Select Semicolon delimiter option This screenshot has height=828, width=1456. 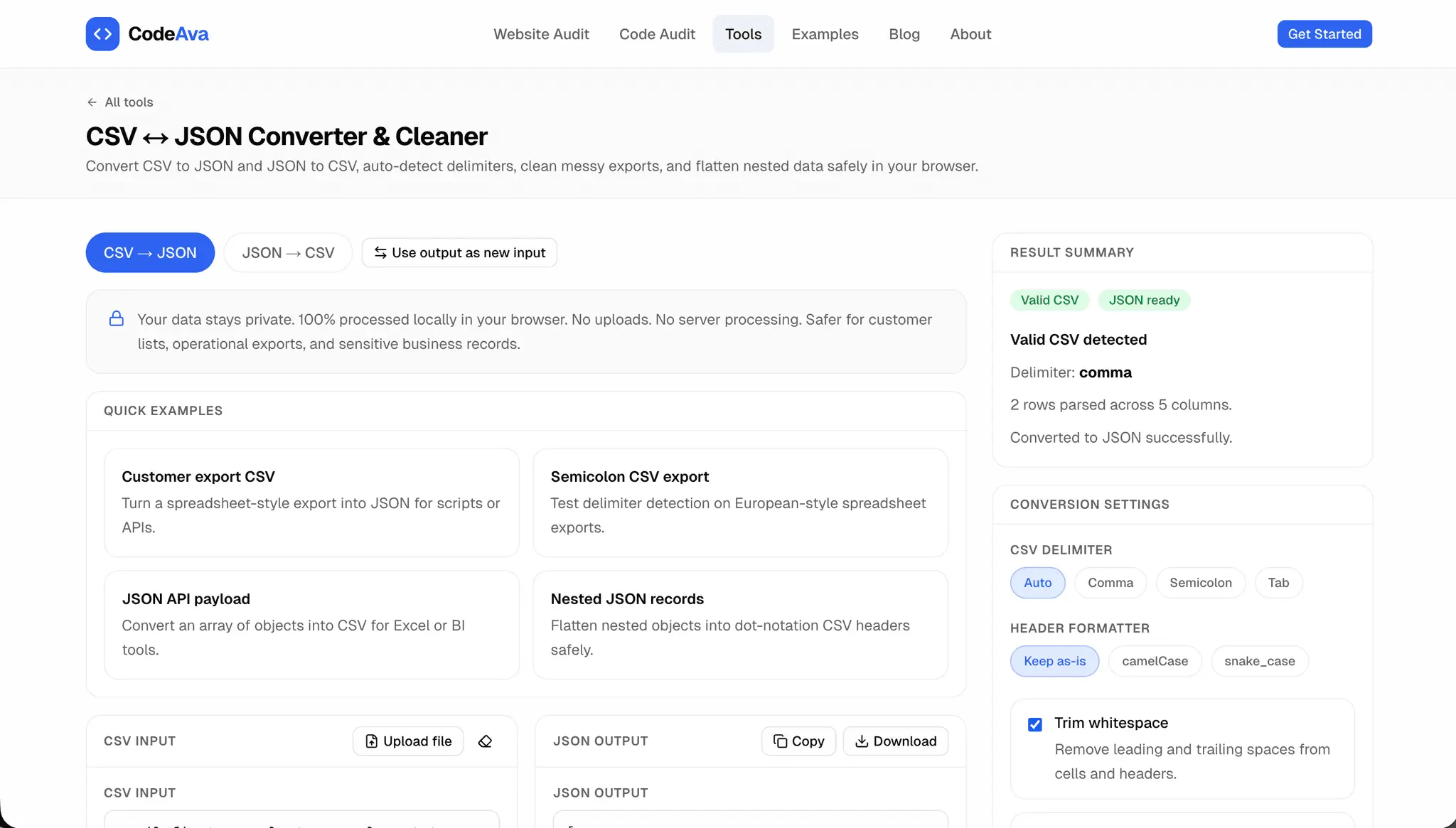click(1201, 583)
